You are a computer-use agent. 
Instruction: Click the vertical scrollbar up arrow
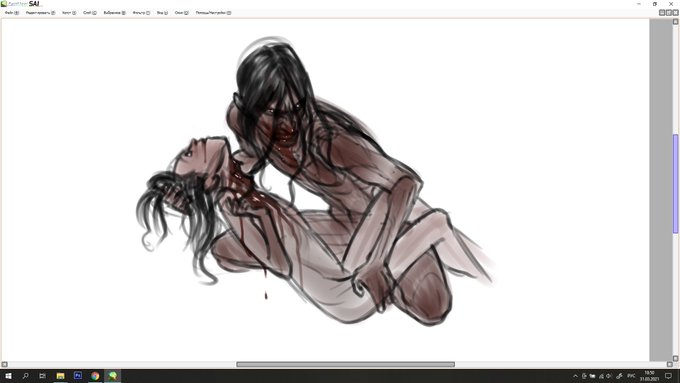(675, 22)
